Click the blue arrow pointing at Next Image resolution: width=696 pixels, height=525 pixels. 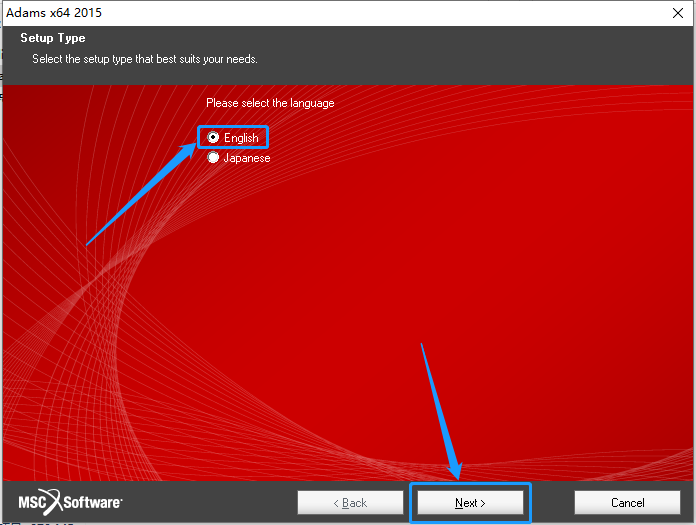point(441,411)
